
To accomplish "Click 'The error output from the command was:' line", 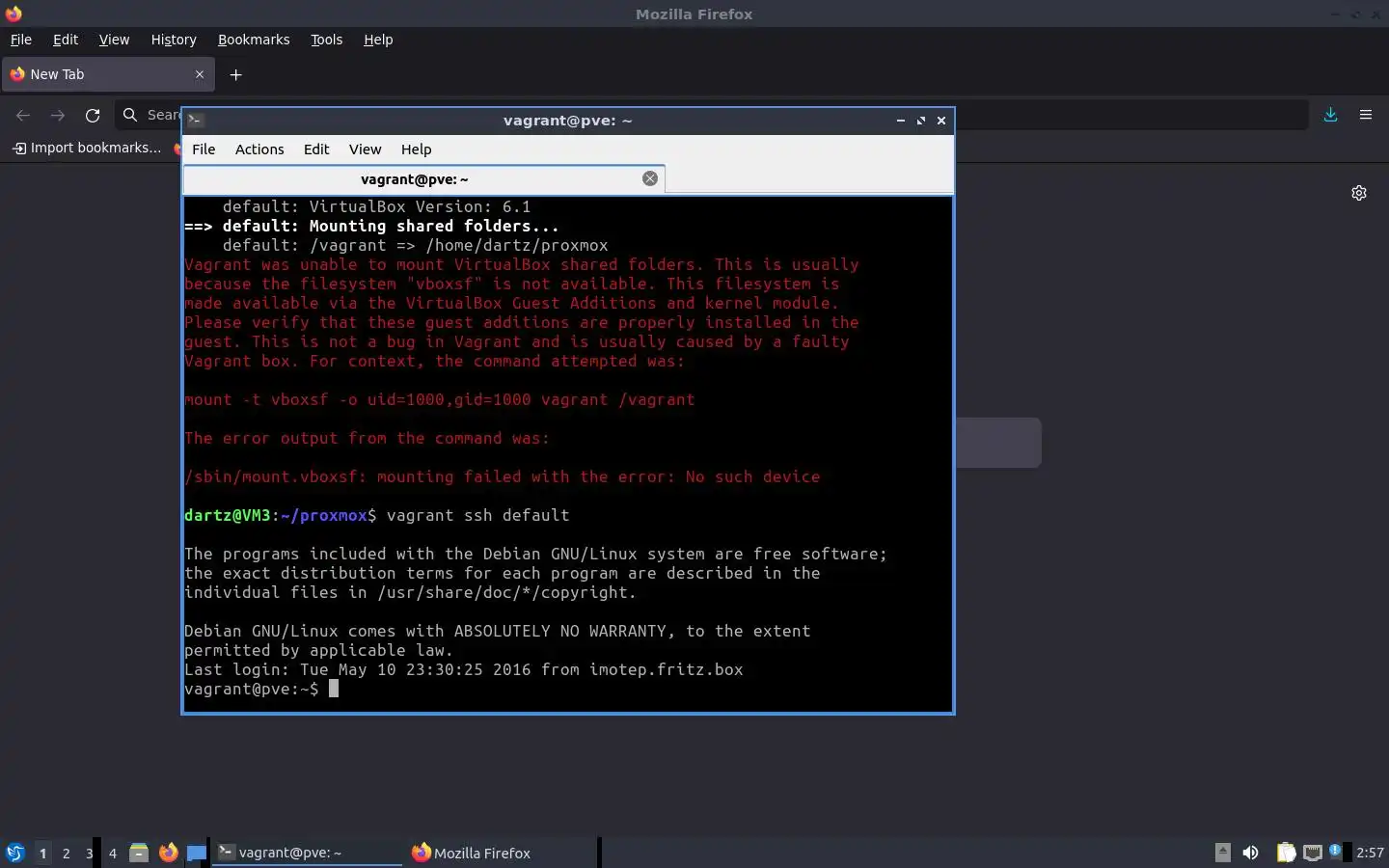I will pos(367,438).
